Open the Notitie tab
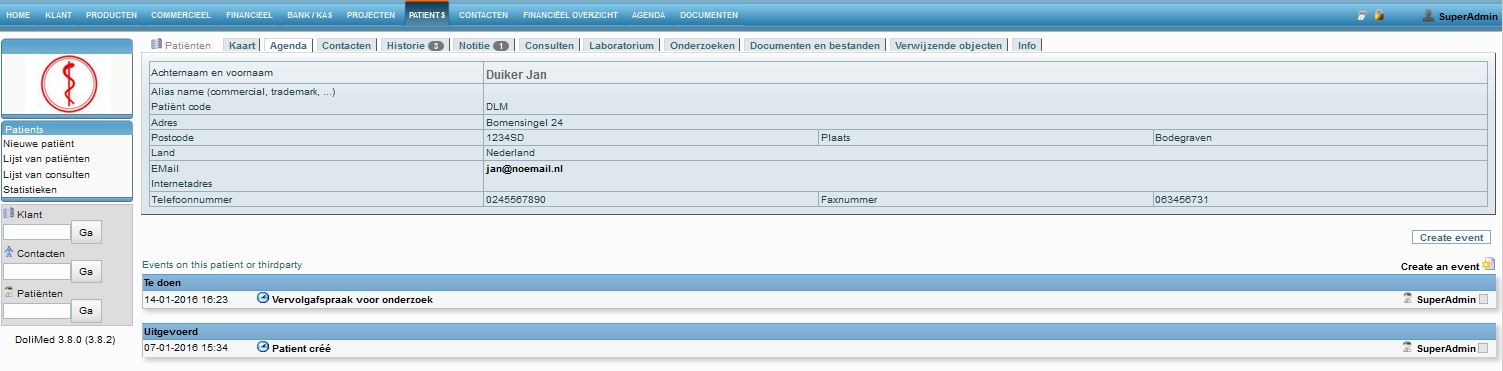This screenshot has width=1503, height=371. point(484,45)
